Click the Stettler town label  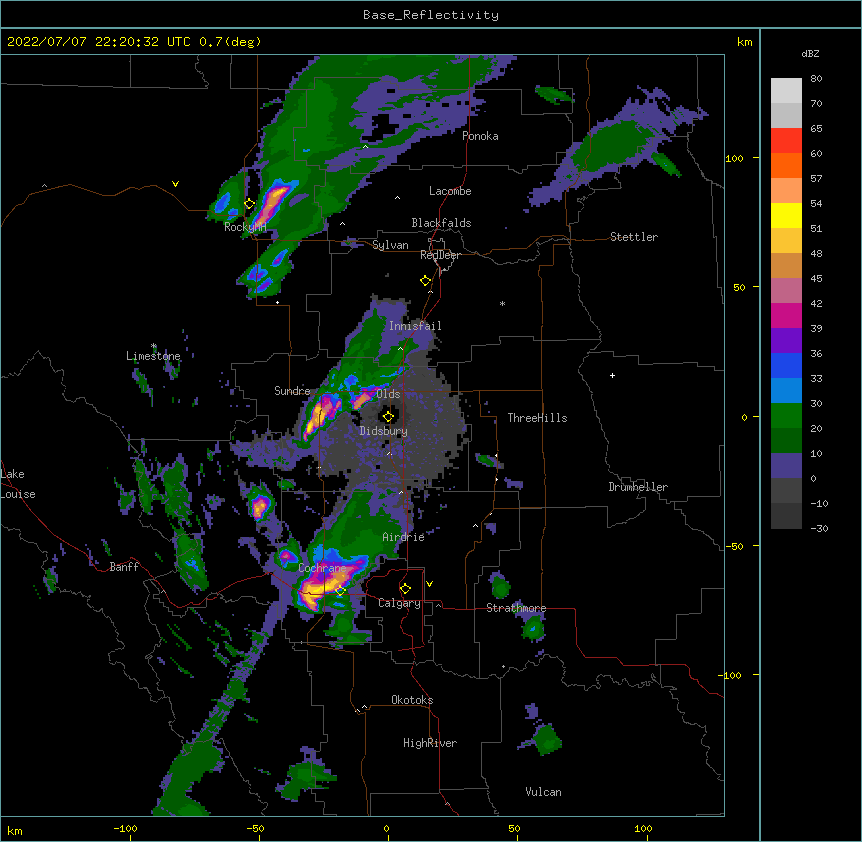(634, 237)
